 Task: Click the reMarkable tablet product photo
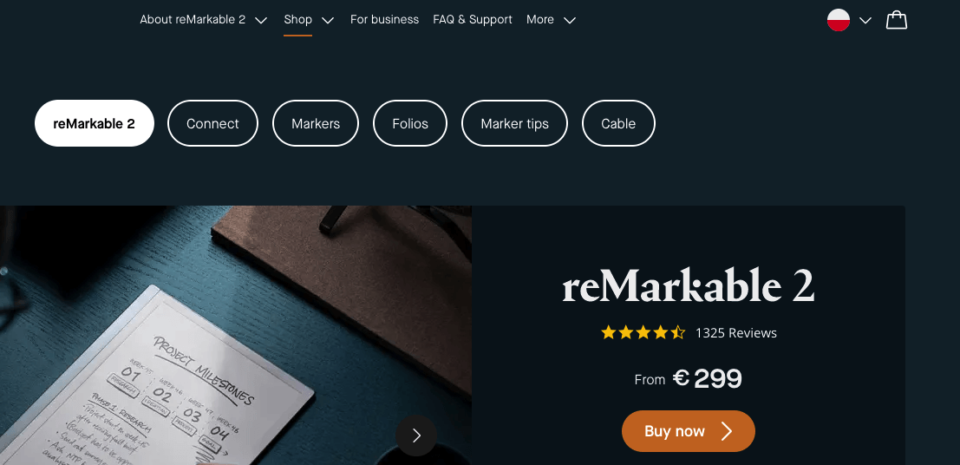point(236,335)
